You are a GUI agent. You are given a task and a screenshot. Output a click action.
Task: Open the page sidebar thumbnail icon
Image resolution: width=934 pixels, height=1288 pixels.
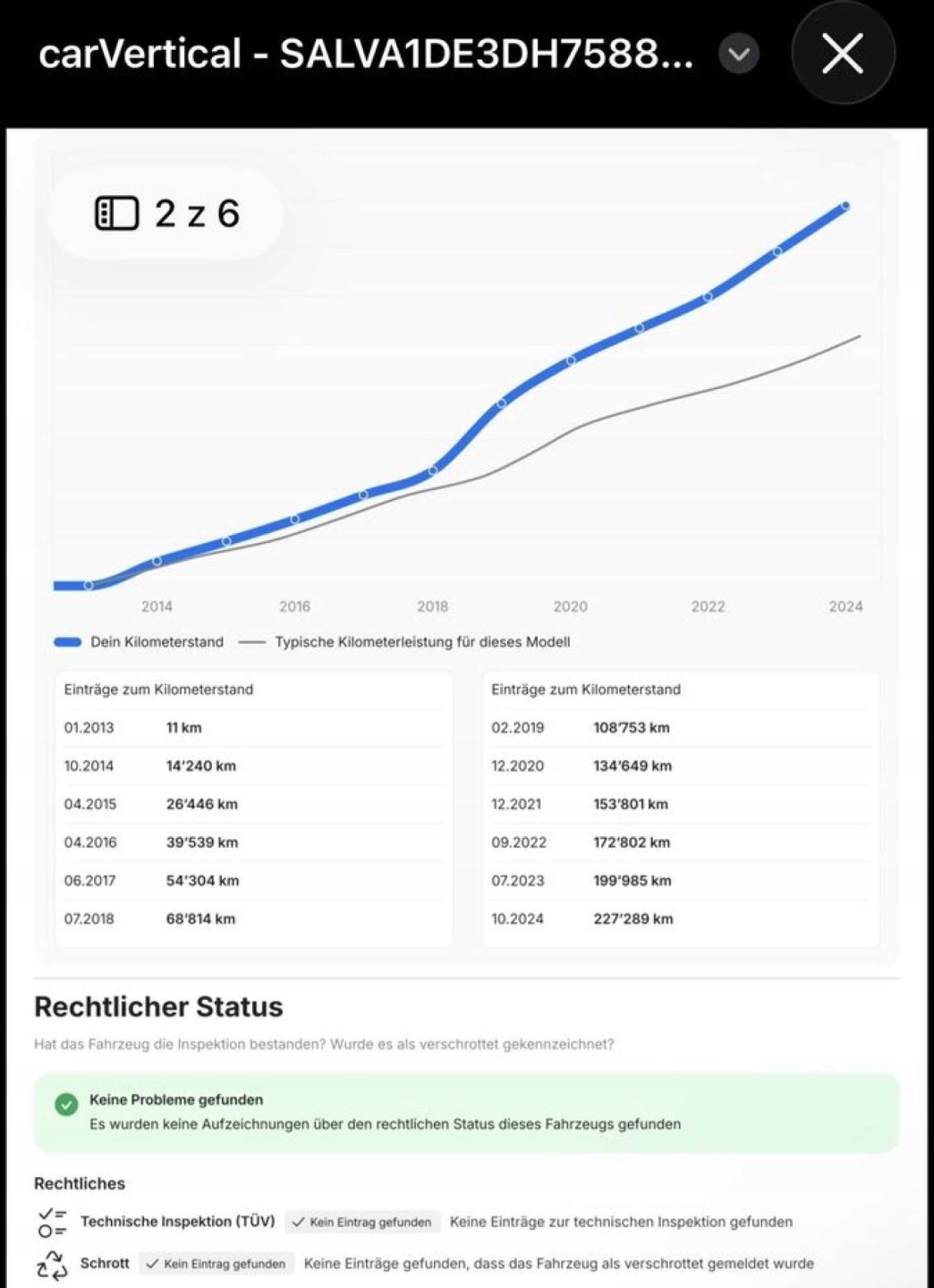[117, 214]
